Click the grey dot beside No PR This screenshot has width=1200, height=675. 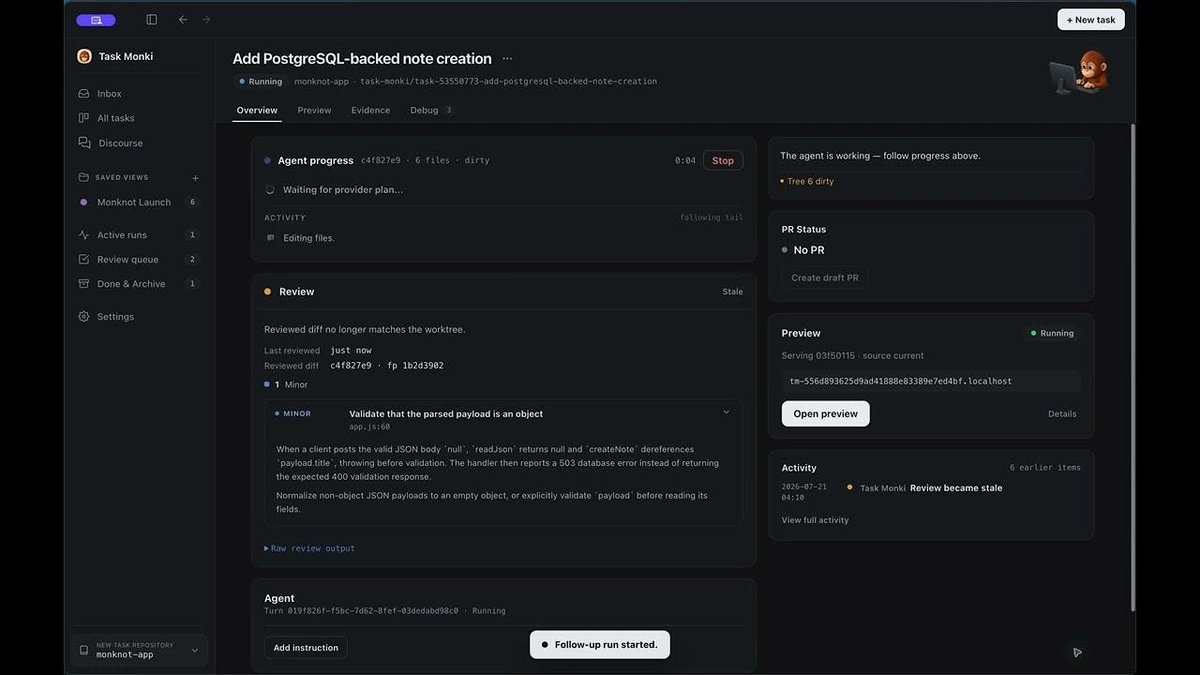pos(785,250)
